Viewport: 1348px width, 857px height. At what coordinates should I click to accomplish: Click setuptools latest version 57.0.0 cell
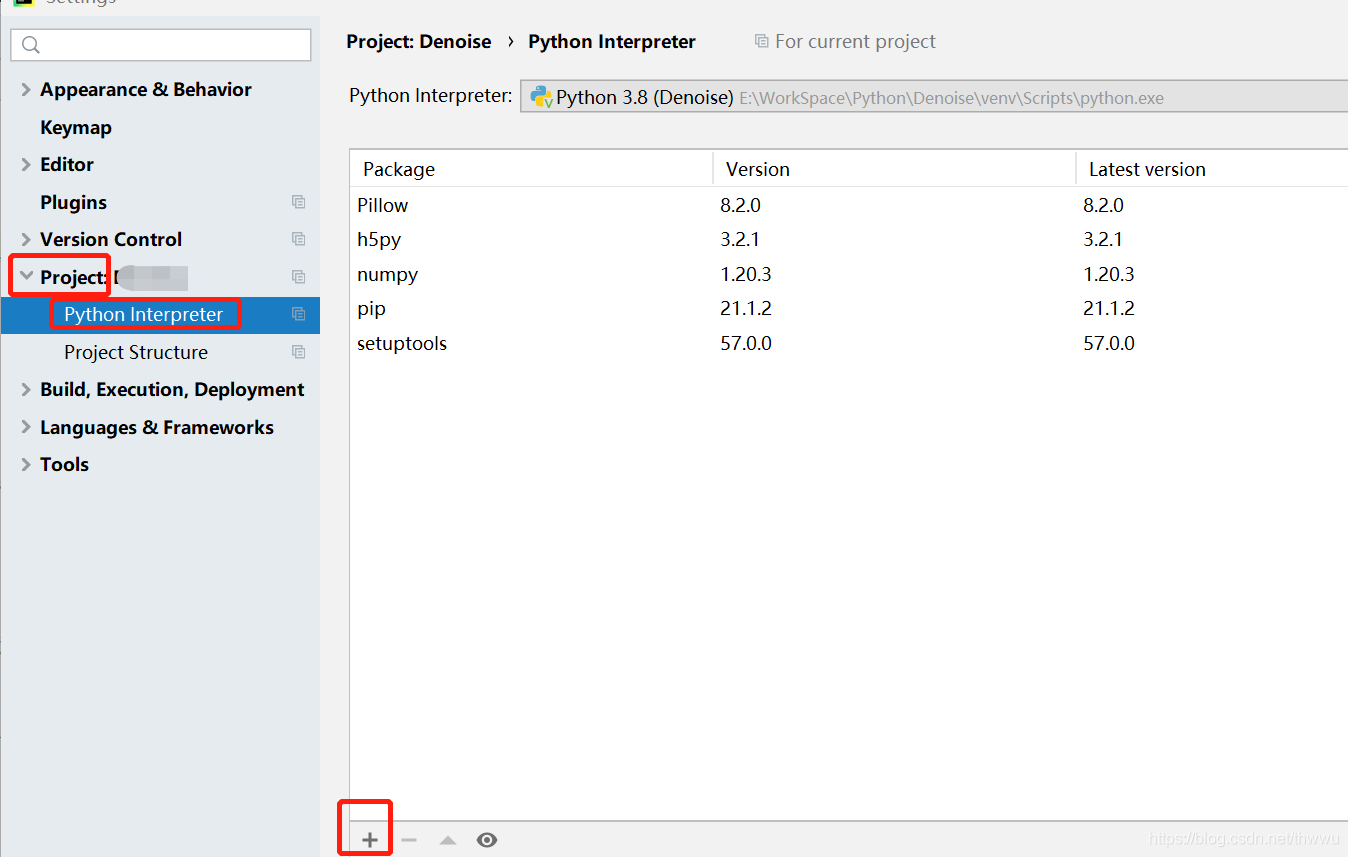pos(1109,343)
